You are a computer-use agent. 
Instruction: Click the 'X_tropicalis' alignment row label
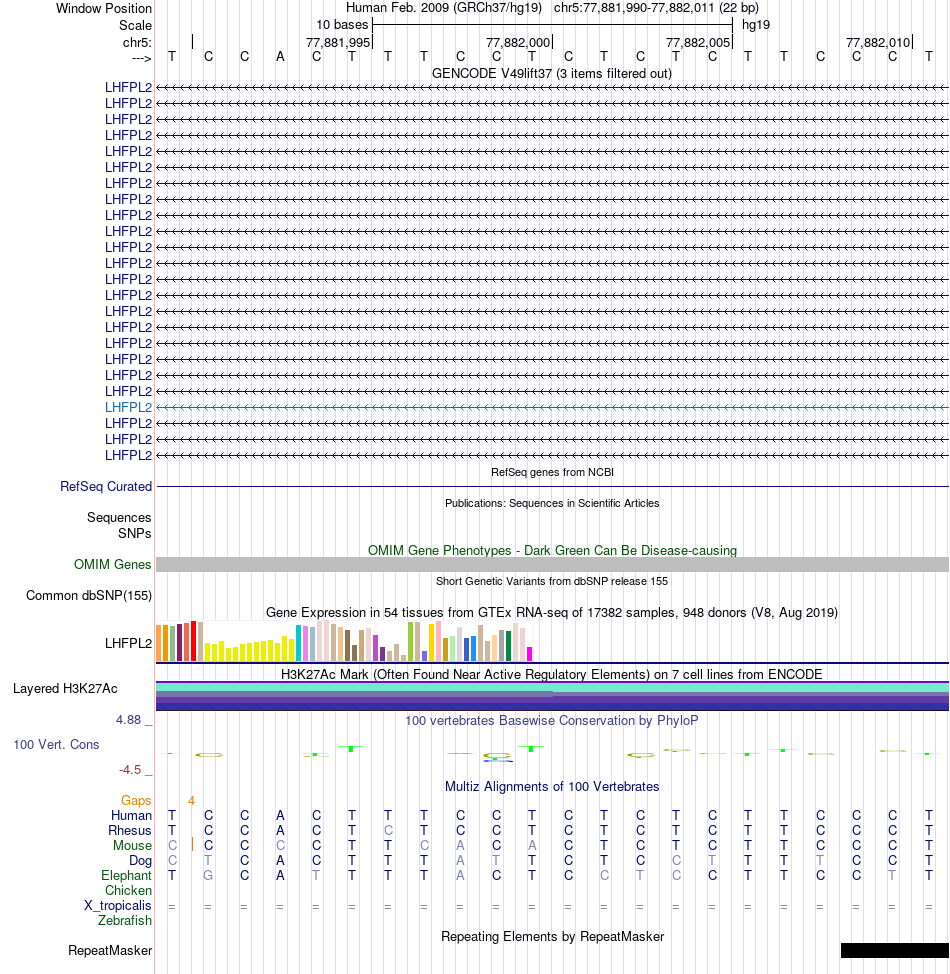[117, 906]
